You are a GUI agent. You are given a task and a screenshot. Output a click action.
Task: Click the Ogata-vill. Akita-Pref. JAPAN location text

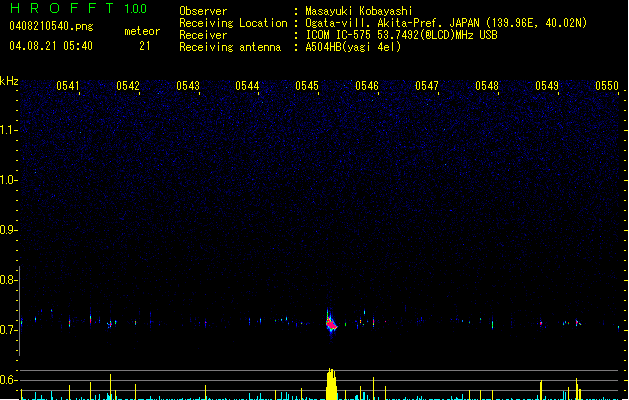pos(446,23)
